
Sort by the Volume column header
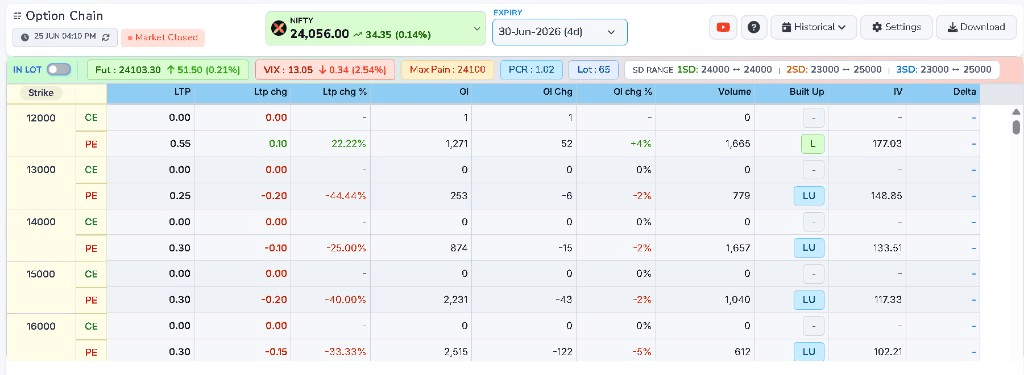pos(735,93)
